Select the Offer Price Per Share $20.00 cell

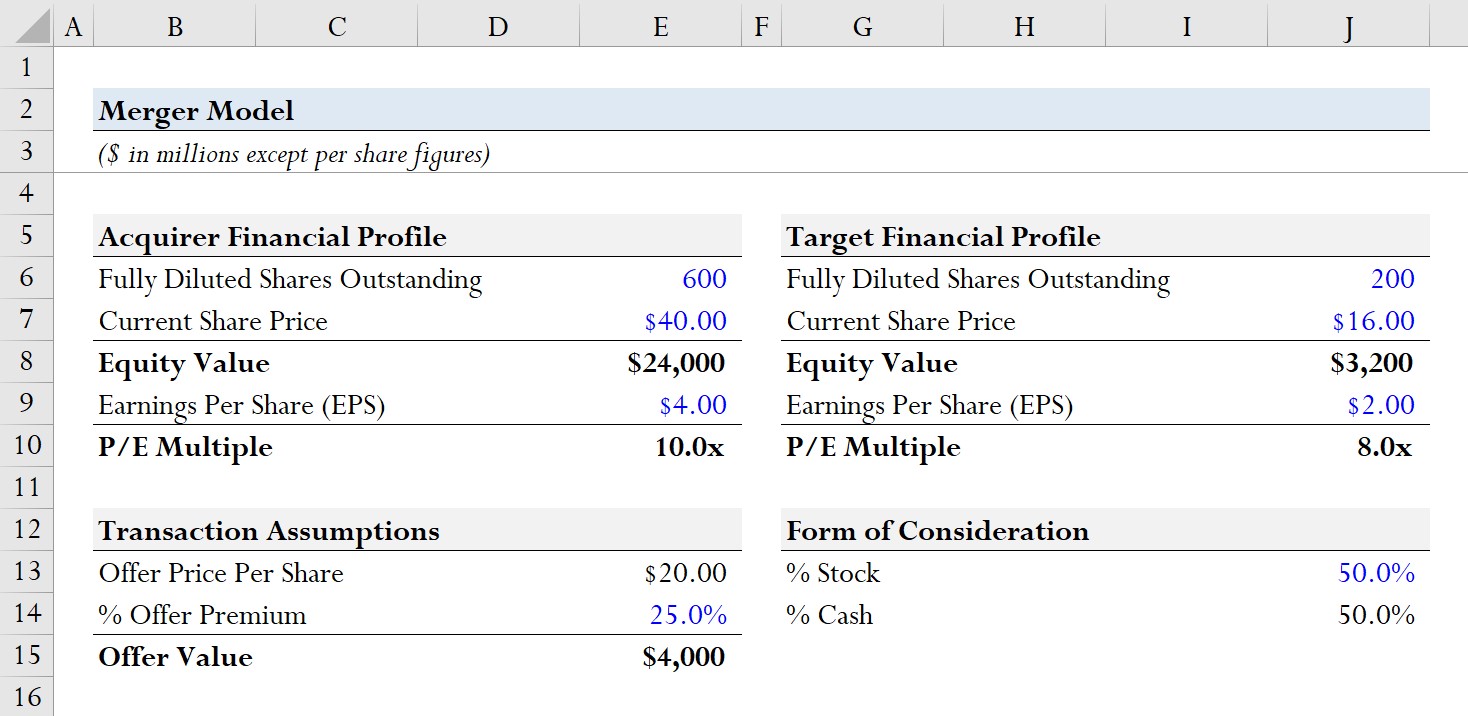[660, 573]
